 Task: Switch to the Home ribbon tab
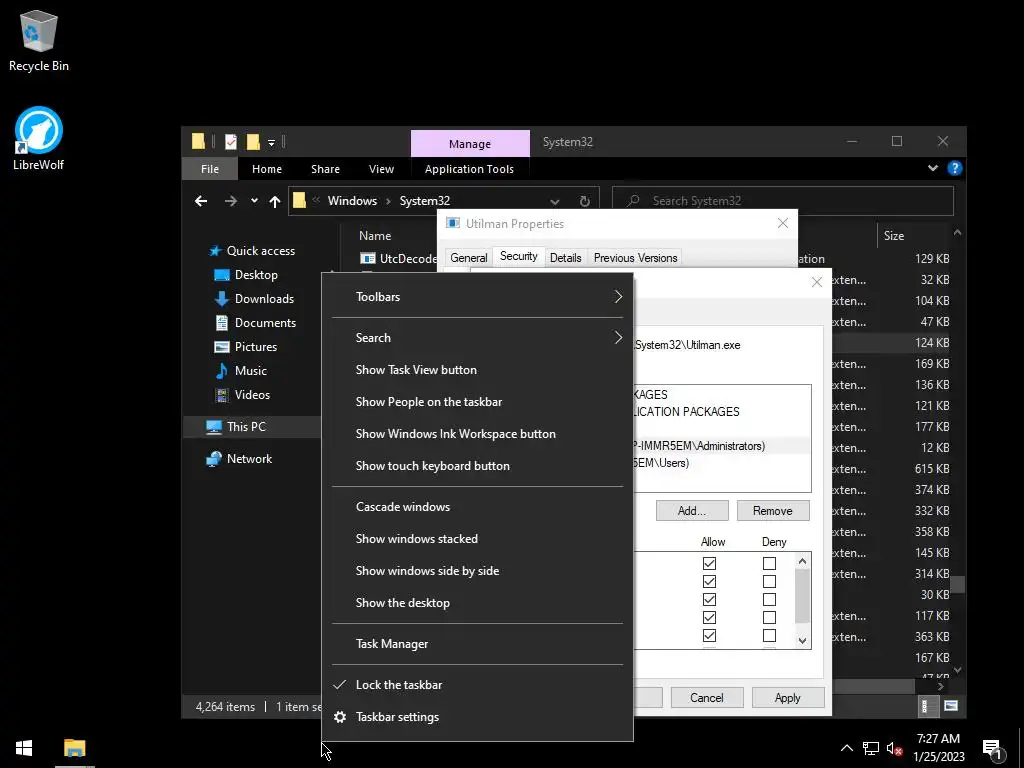tap(266, 168)
